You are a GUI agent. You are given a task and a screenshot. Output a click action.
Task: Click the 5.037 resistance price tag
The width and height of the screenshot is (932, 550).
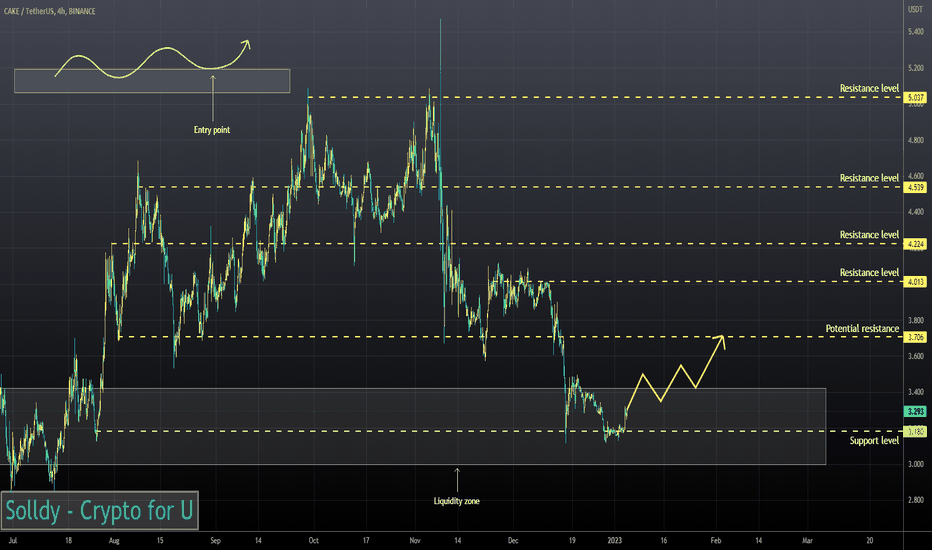(915, 98)
